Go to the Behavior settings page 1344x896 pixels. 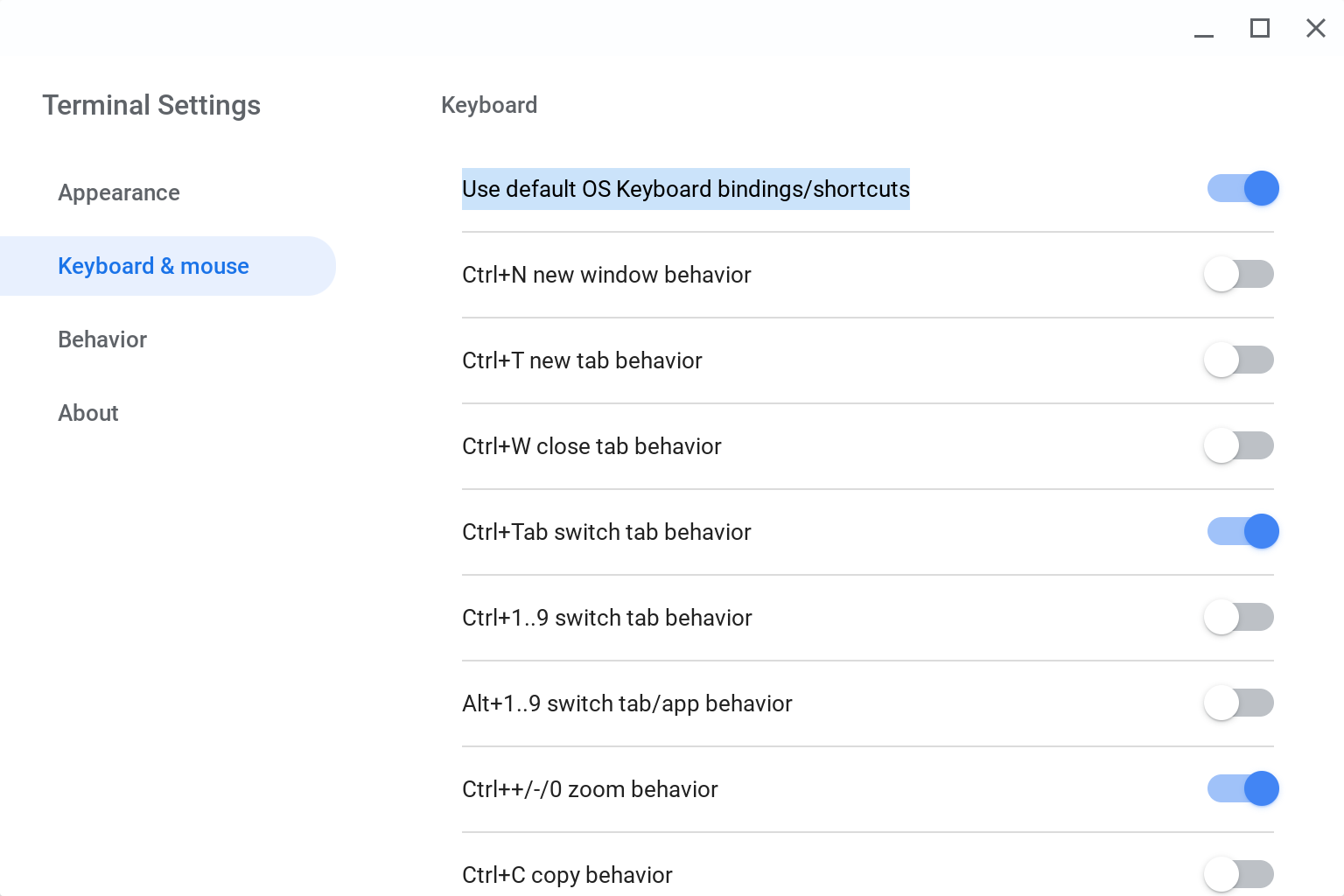point(102,339)
